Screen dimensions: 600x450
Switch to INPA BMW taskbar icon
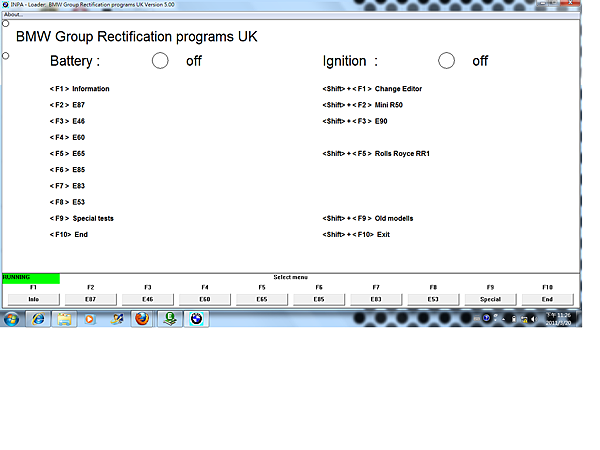196,319
